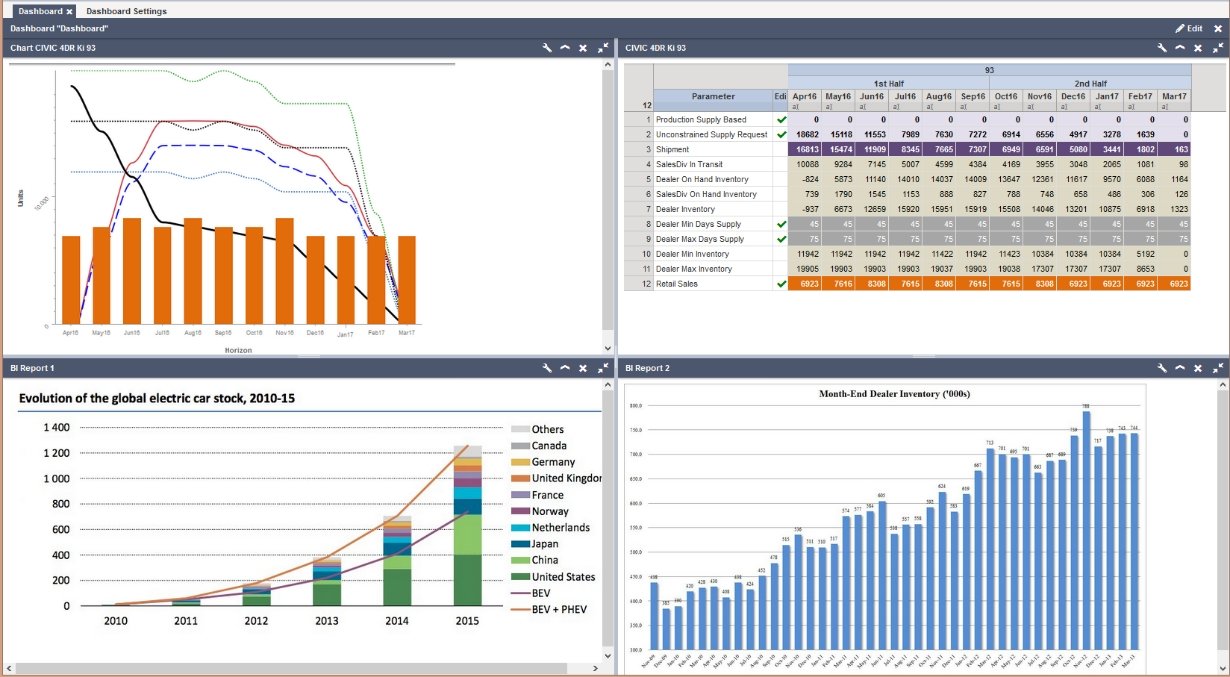This screenshot has height=677, width=1230.
Task: Click scroll-down arrow in Chart CIVIC panel
Action: (x=608, y=349)
